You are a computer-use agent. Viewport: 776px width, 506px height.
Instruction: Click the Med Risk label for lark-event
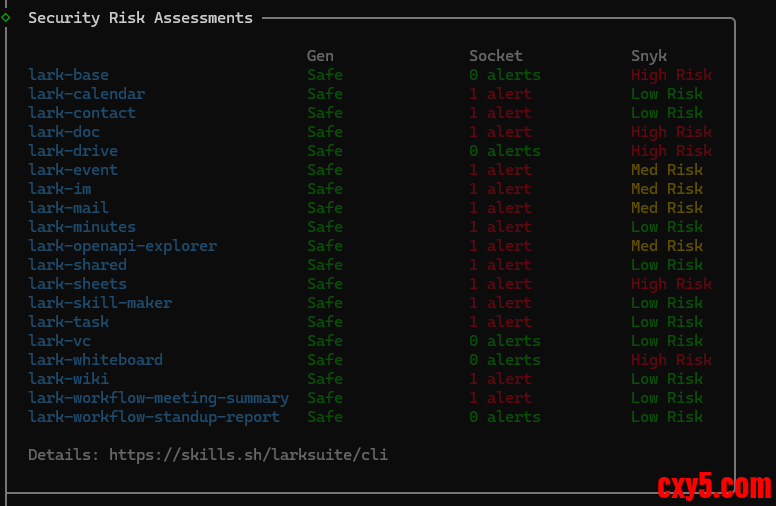point(666,170)
